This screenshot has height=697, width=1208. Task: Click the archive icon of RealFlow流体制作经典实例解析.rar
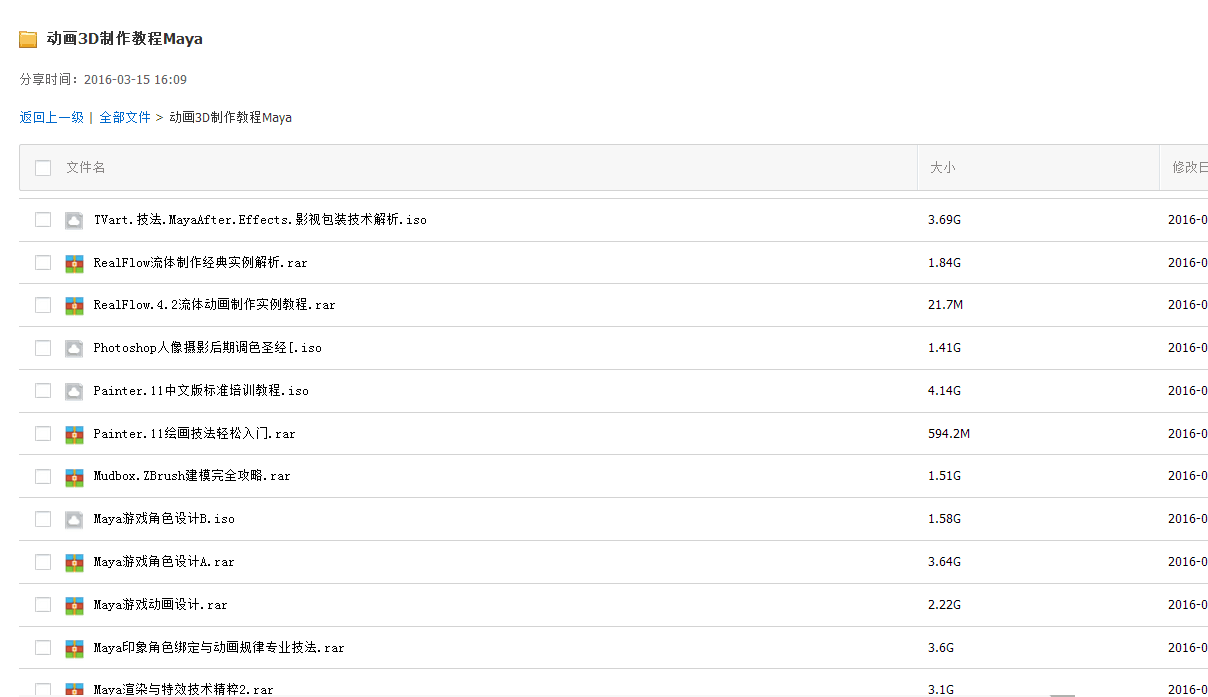pos(74,263)
